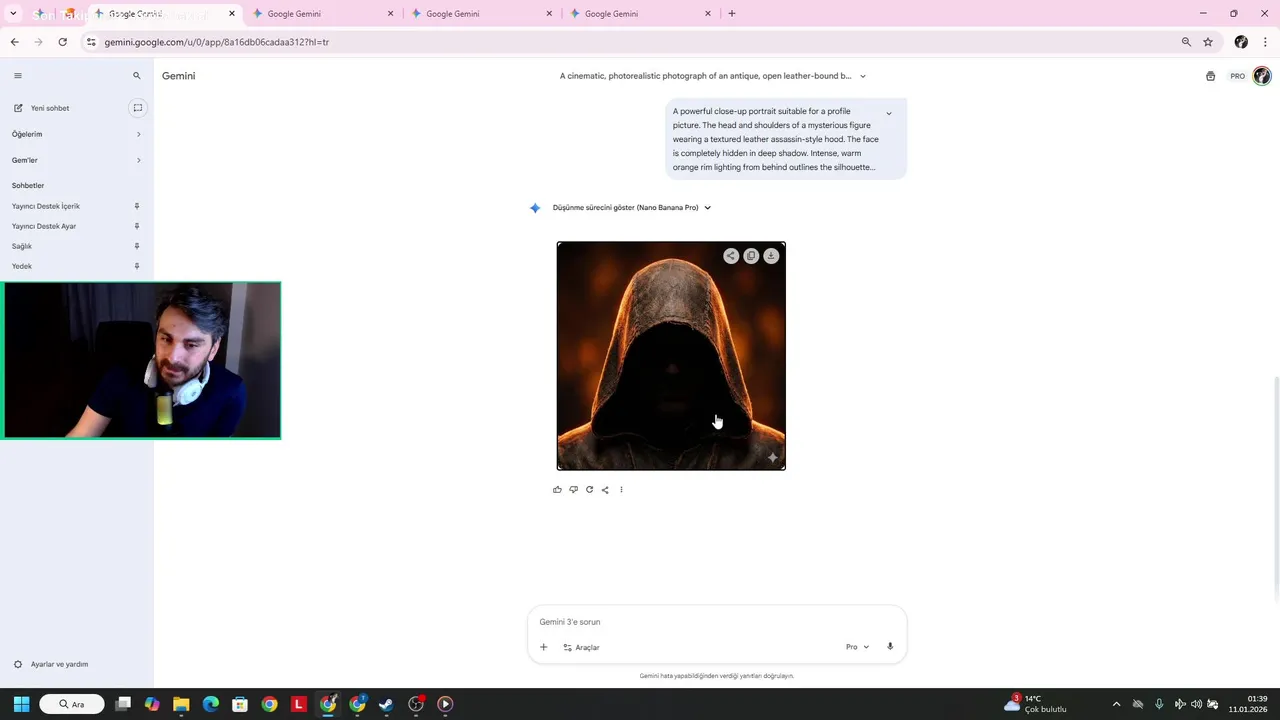1280x720 pixels.
Task: Open the Yayıncı Destek Ayar chat
Action: tap(44, 226)
